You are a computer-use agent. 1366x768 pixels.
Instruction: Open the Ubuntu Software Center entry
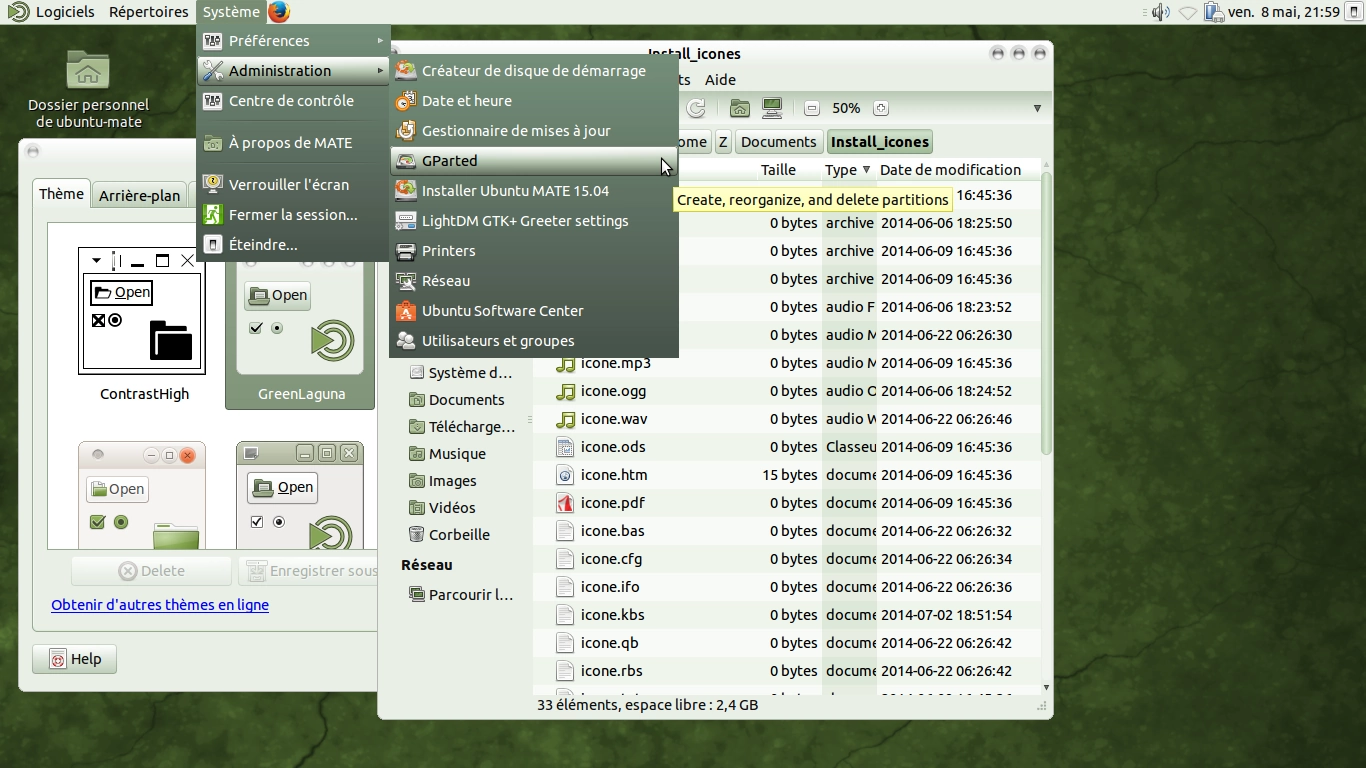tap(502, 311)
